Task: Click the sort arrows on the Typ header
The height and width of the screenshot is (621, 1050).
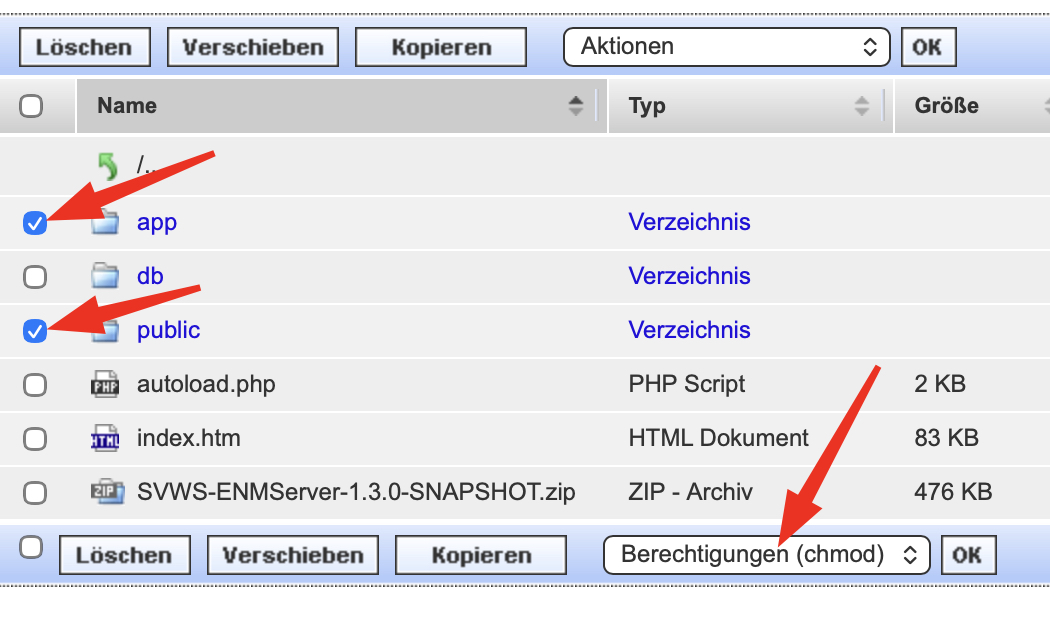Action: pyautogui.click(x=858, y=105)
